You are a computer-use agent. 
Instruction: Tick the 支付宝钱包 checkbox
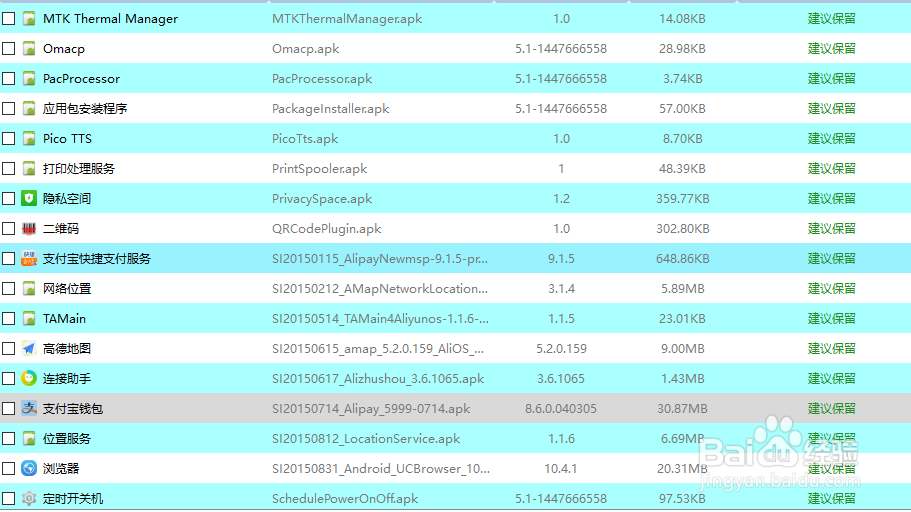coord(9,409)
